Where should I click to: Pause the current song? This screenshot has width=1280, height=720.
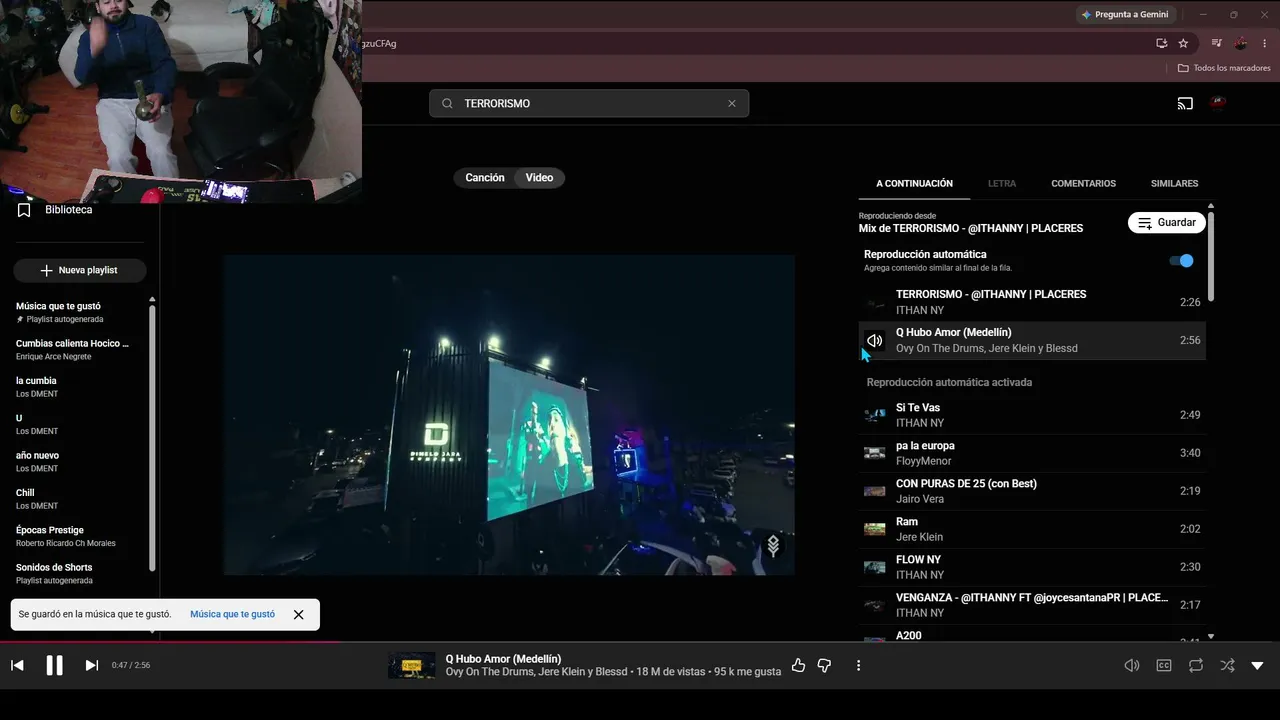pyautogui.click(x=54, y=666)
